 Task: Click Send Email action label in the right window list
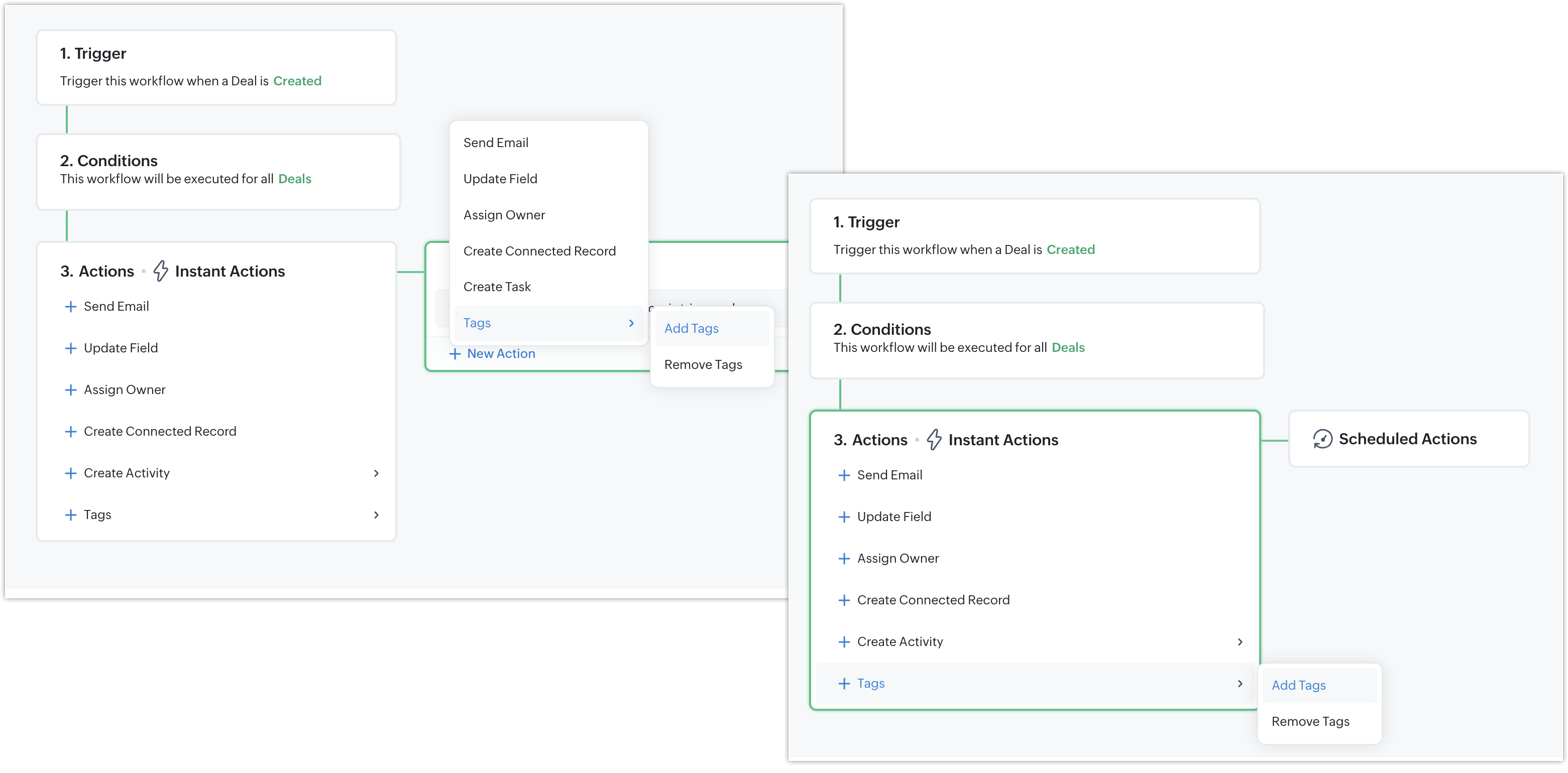tap(889, 475)
